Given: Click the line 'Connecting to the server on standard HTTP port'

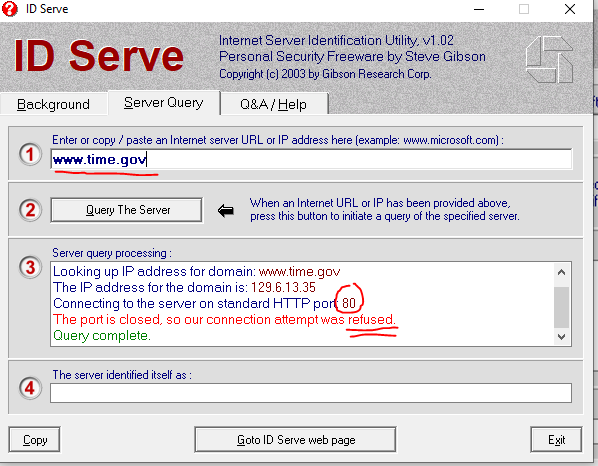Looking at the screenshot, I should (x=204, y=304).
